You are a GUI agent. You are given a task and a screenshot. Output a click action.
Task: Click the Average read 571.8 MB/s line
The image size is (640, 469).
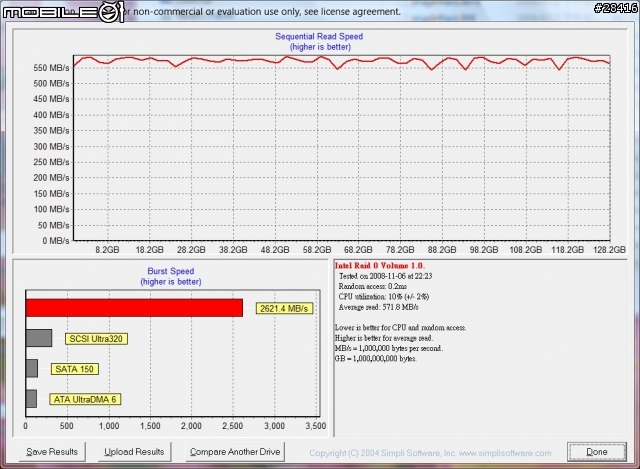pyautogui.click(x=378, y=307)
